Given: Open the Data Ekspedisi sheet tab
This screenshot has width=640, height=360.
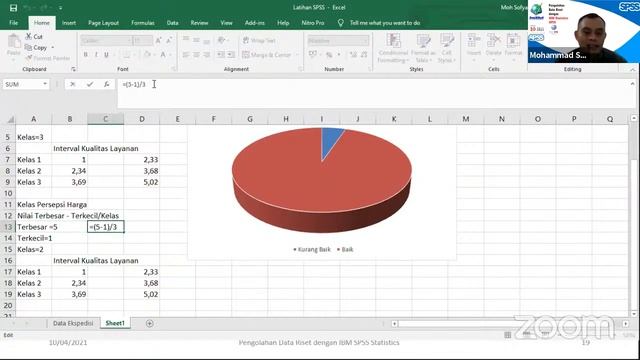Looking at the screenshot, I should (x=73, y=323).
